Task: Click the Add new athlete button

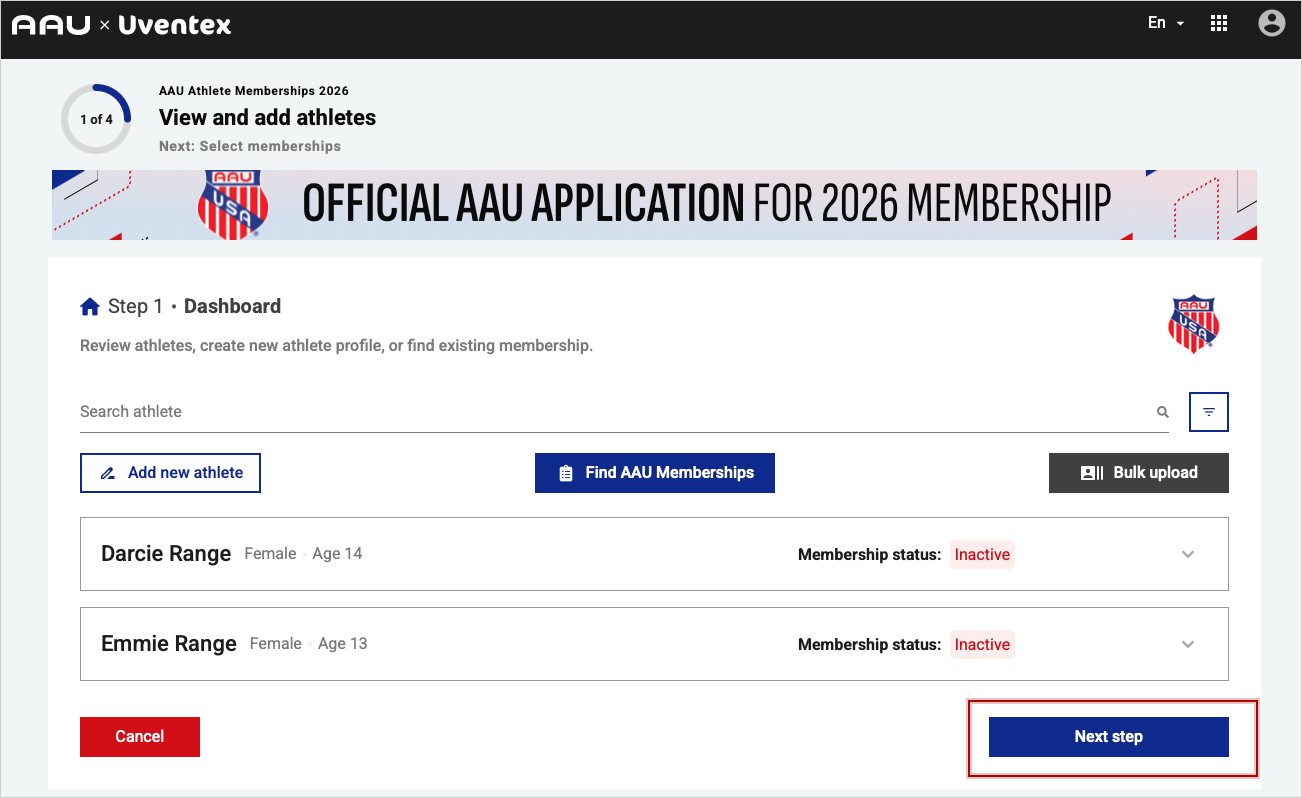Action: point(170,473)
